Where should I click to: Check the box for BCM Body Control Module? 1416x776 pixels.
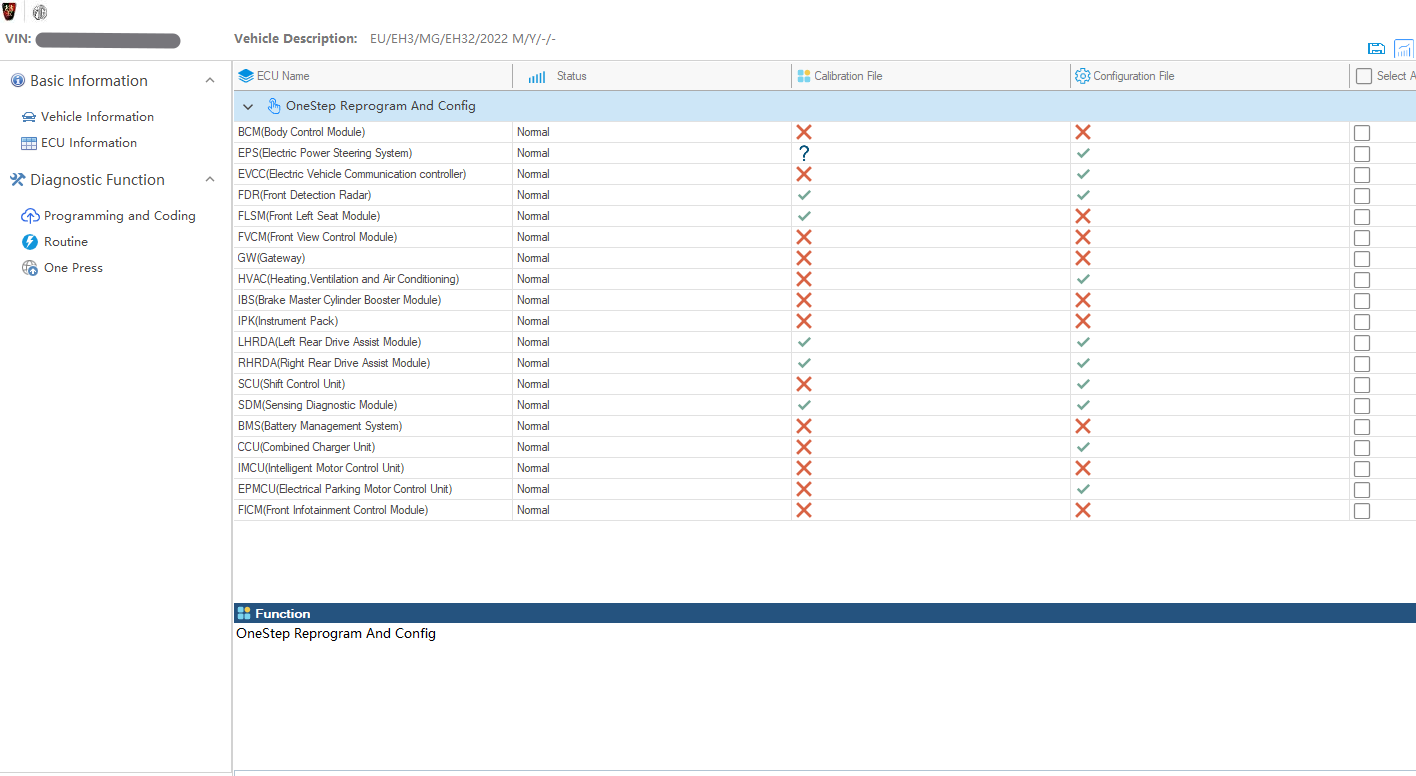click(1361, 133)
